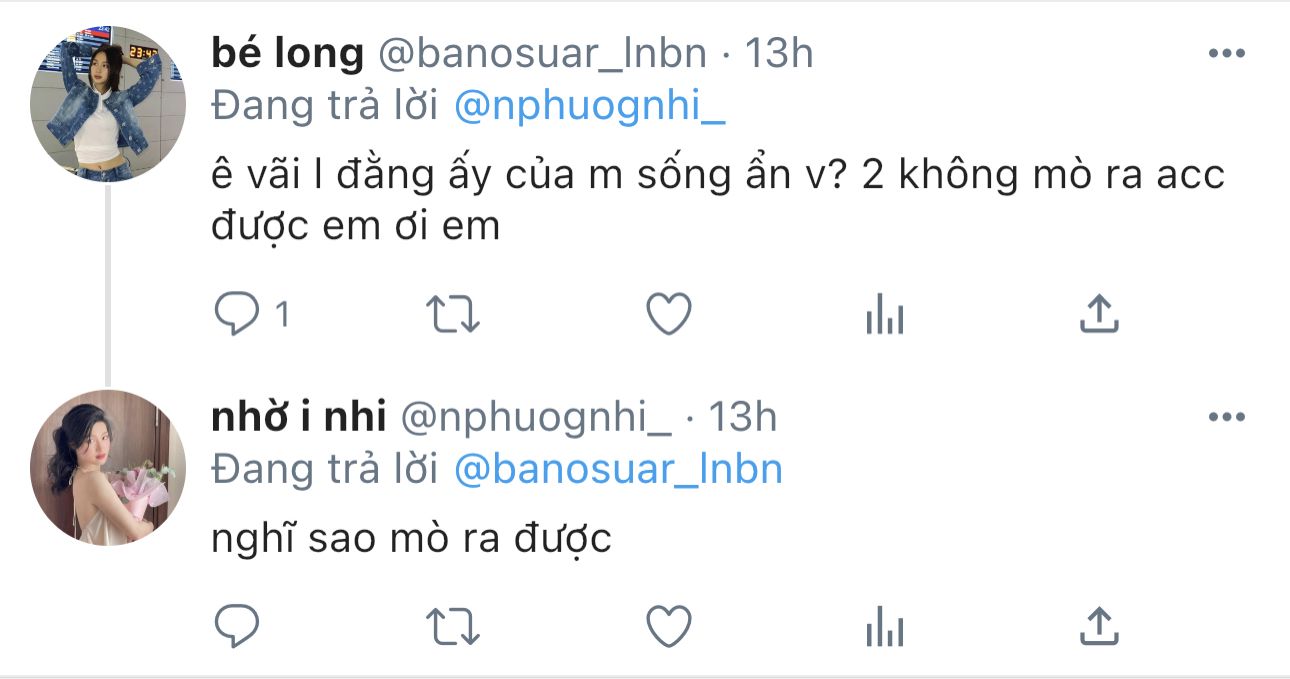The width and height of the screenshot is (1290, 679).
Task: Open the @banosuar_lnbn mention link
Action: point(618,469)
